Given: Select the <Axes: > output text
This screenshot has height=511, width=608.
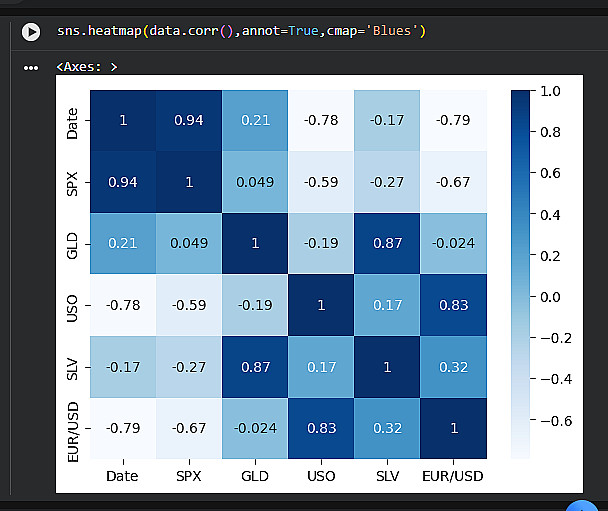Looking at the screenshot, I should (x=87, y=68).
